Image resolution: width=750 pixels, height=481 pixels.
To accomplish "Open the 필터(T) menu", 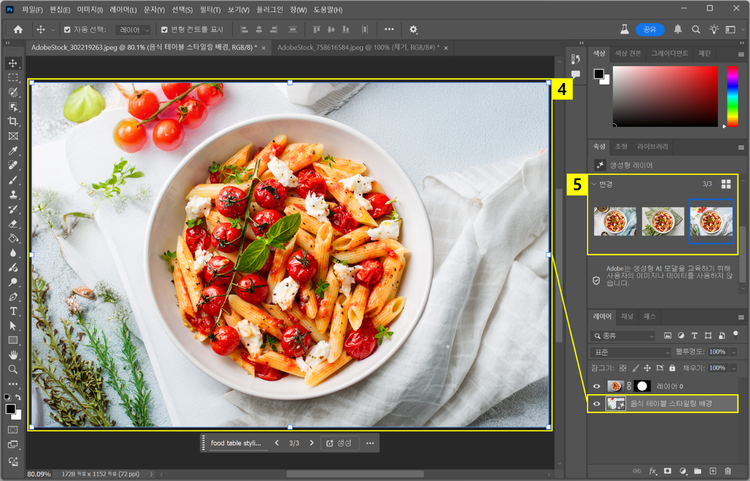I will 210,10.
